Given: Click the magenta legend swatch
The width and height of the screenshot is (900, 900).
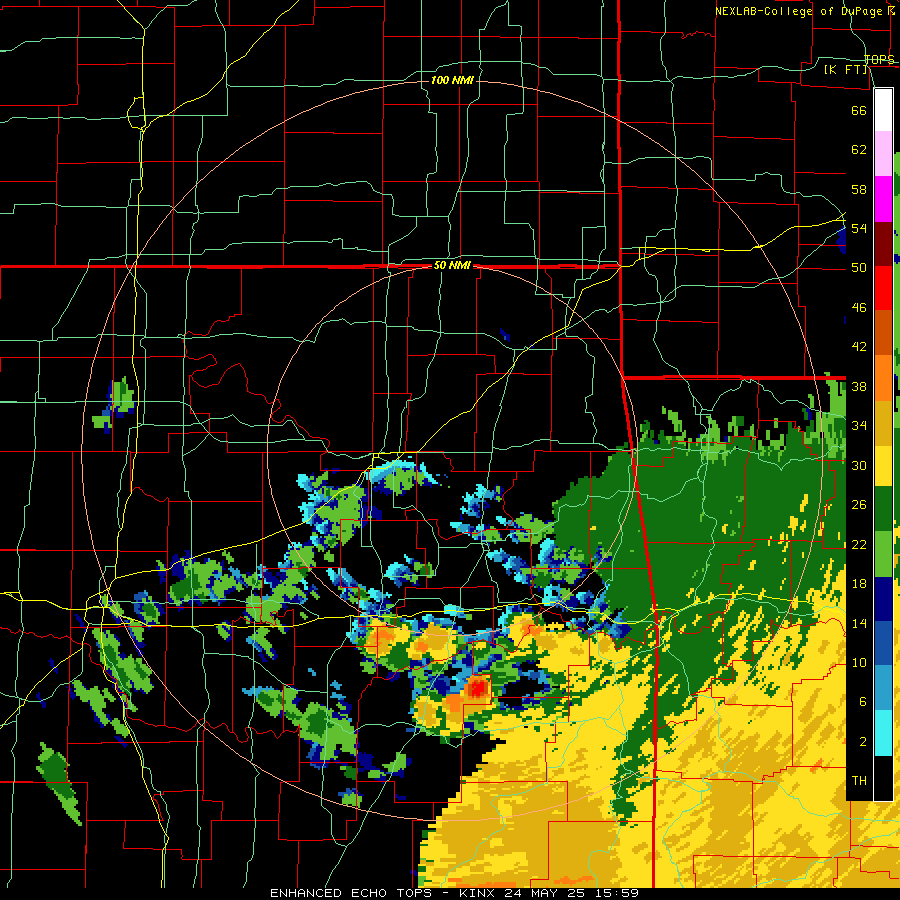Looking at the screenshot, I should pos(883,199).
